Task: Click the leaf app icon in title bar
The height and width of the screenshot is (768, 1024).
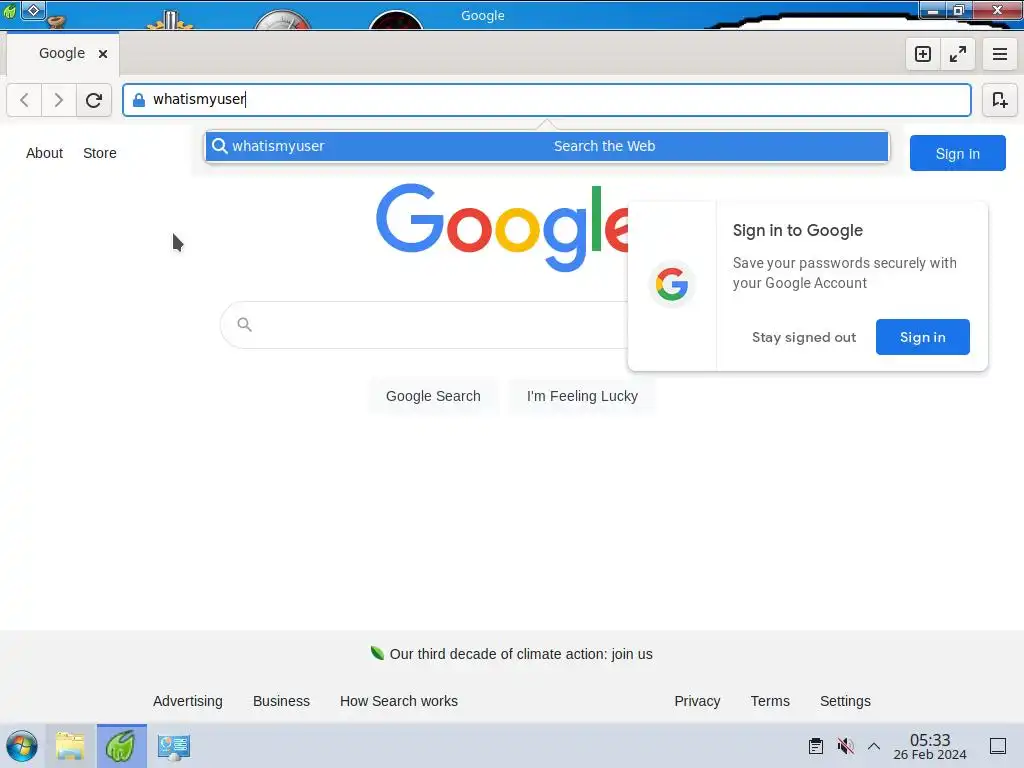Action: click(x=9, y=11)
